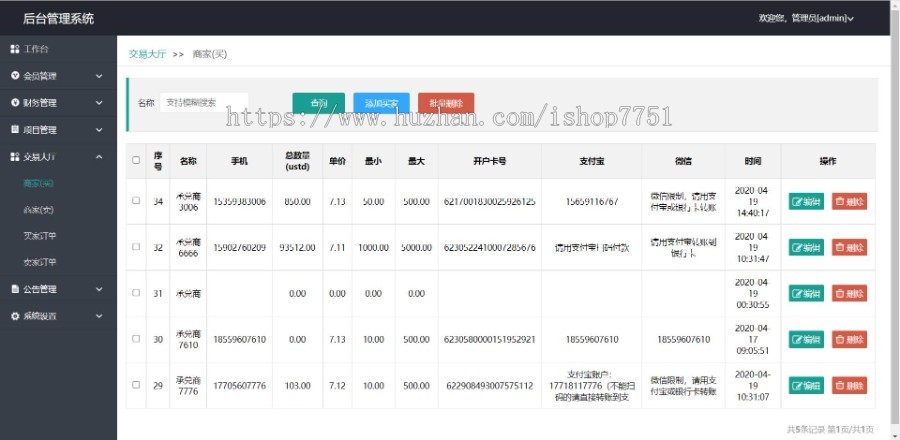Edit row 34 using green 编辑 button
This screenshot has width=900, height=440.
coord(806,201)
